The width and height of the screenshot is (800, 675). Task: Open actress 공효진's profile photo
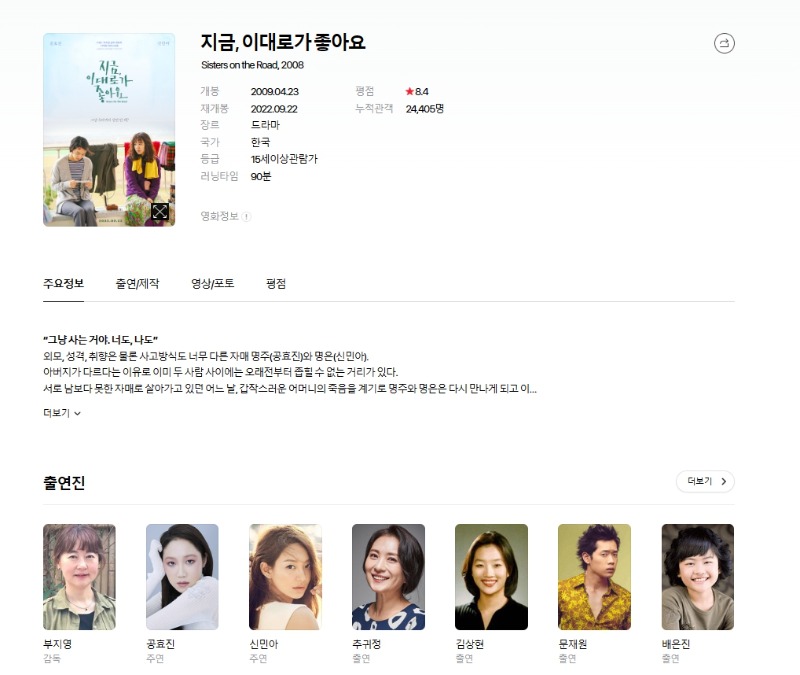pos(182,577)
